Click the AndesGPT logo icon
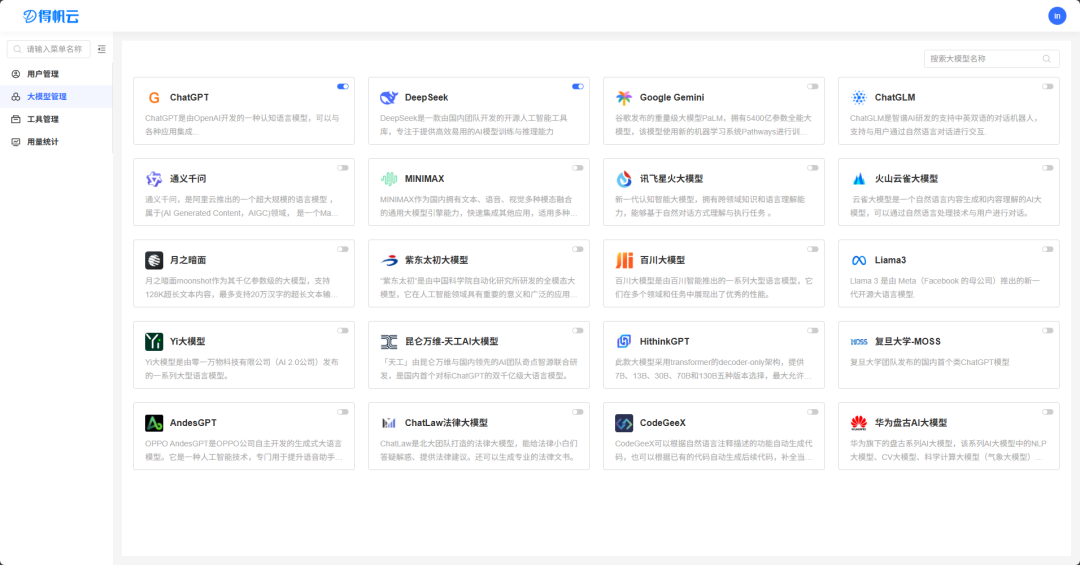 (x=154, y=423)
